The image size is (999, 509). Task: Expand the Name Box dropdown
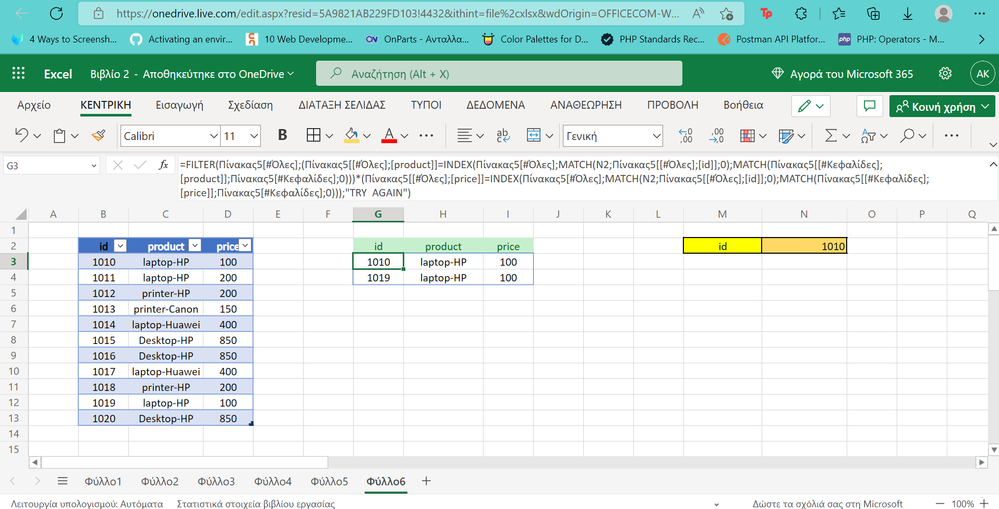94,166
